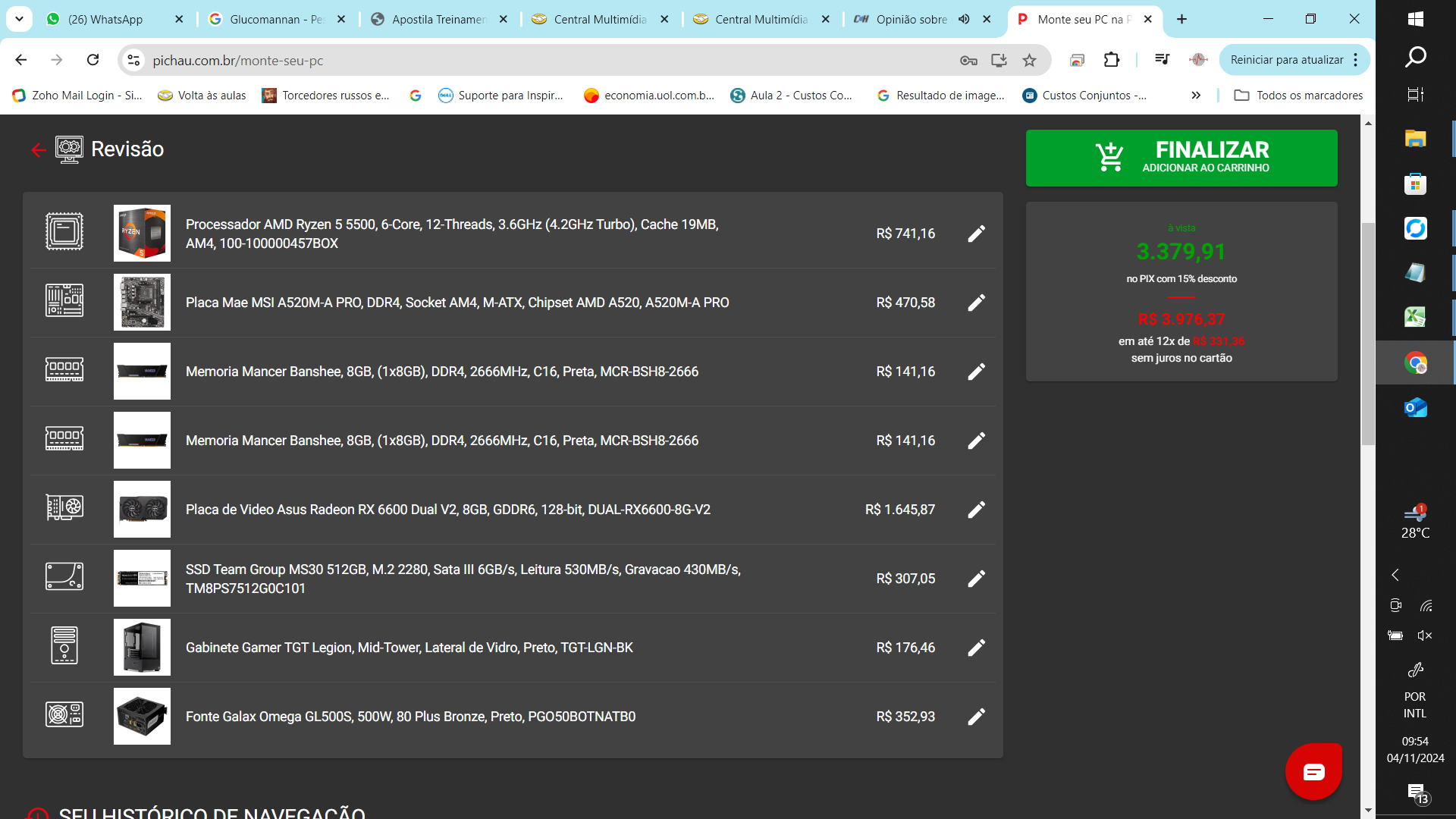
Task: Click the first Mancer Banshee memory thumbnail
Action: [x=142, y=372]
